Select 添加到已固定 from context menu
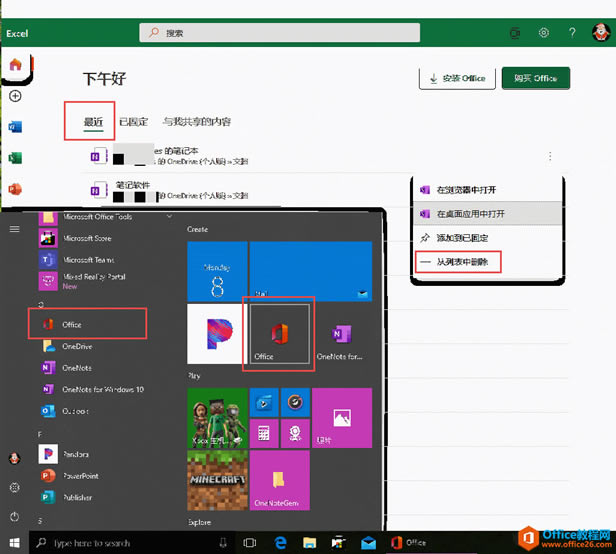Viewport: 616px width, 554px height. point(487,238)
